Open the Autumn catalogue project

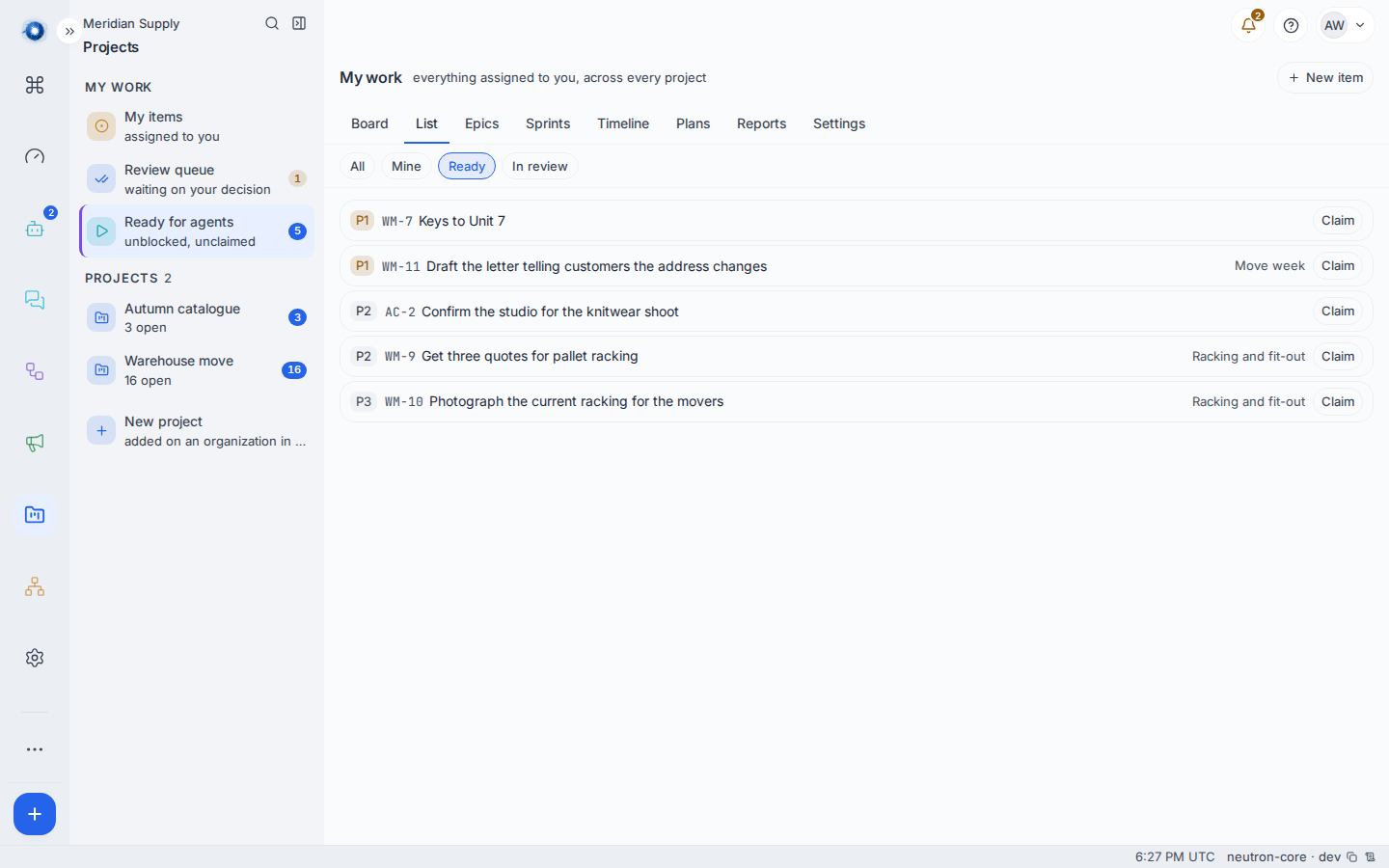(x=197, y=317)
